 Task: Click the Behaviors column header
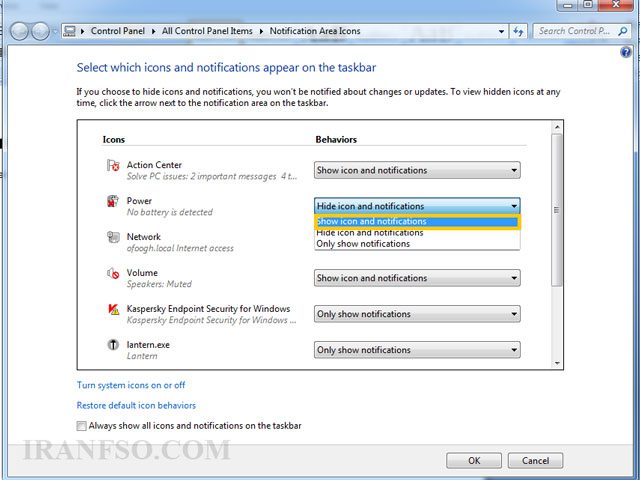(x=336, y=140)
